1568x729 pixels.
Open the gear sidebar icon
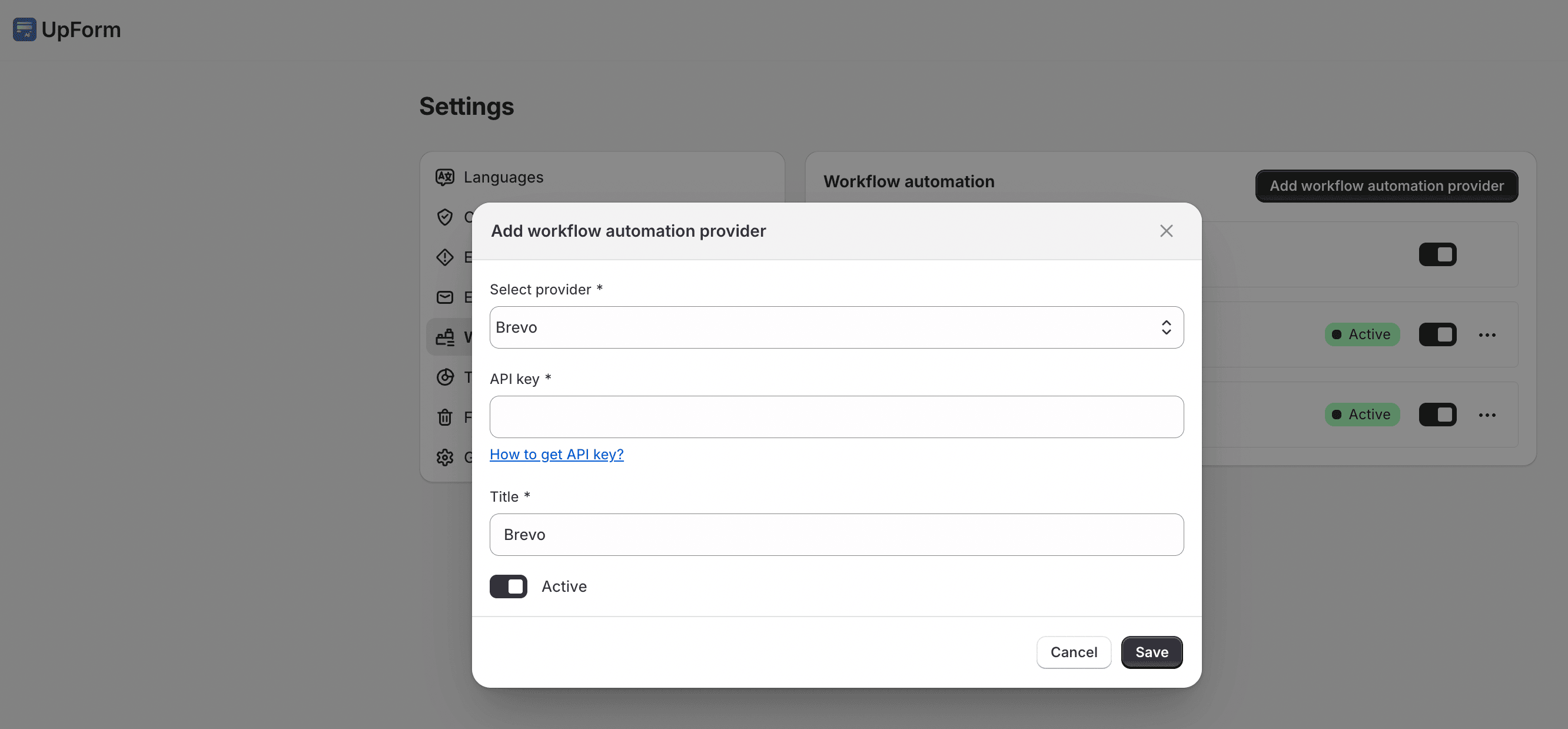pyautogui.click(x=445, y=458)
